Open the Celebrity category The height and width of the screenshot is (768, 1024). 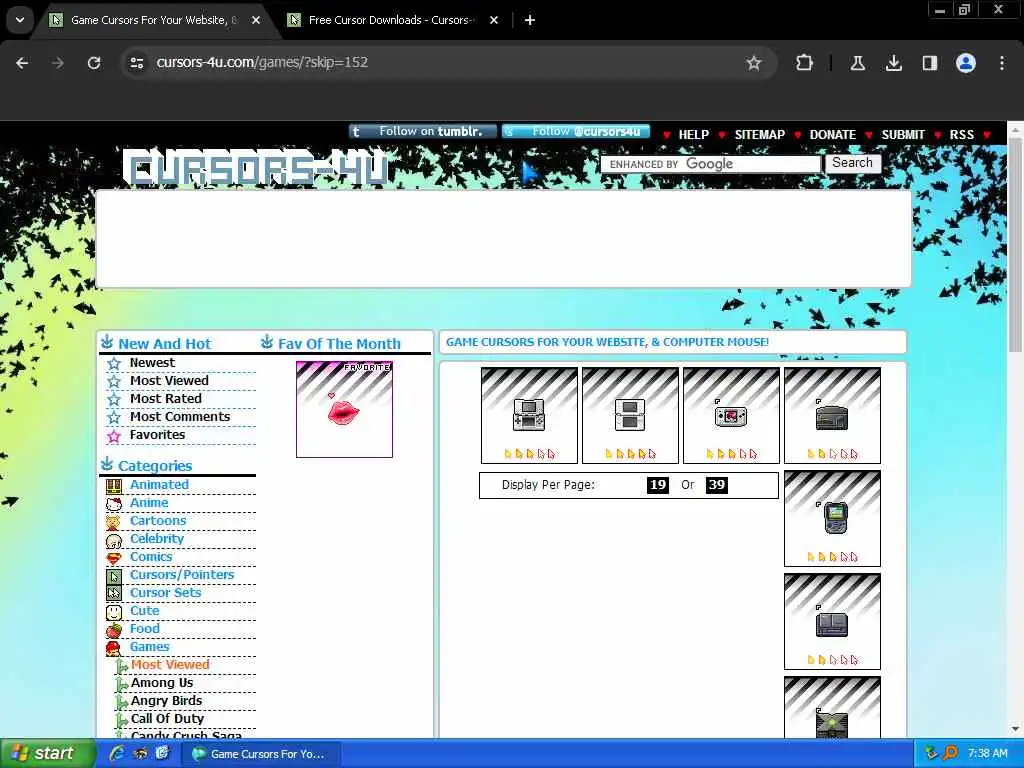[157, 539]
